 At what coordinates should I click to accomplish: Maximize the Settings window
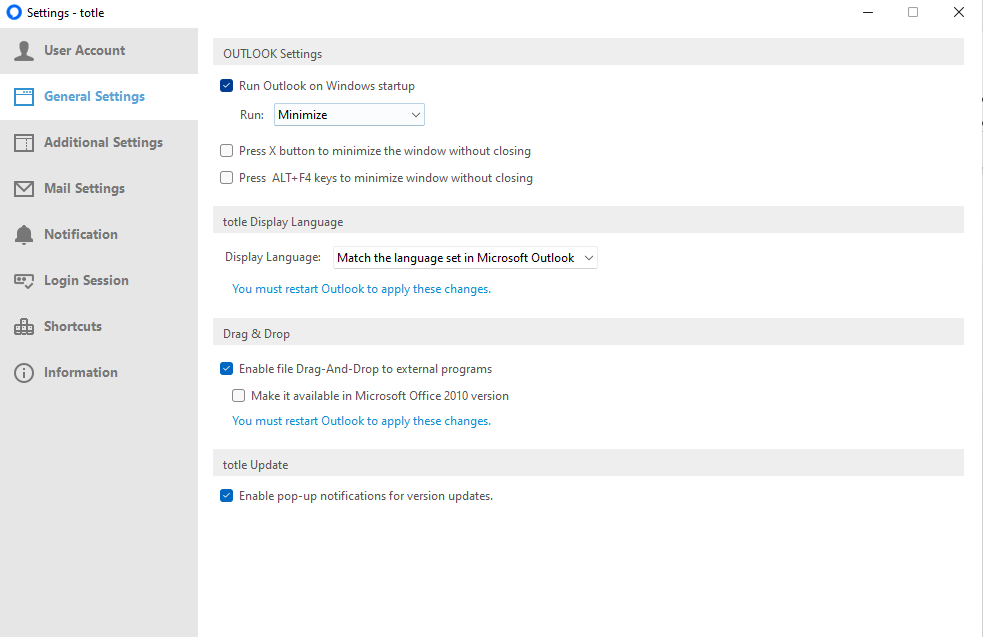pos(913,12)
